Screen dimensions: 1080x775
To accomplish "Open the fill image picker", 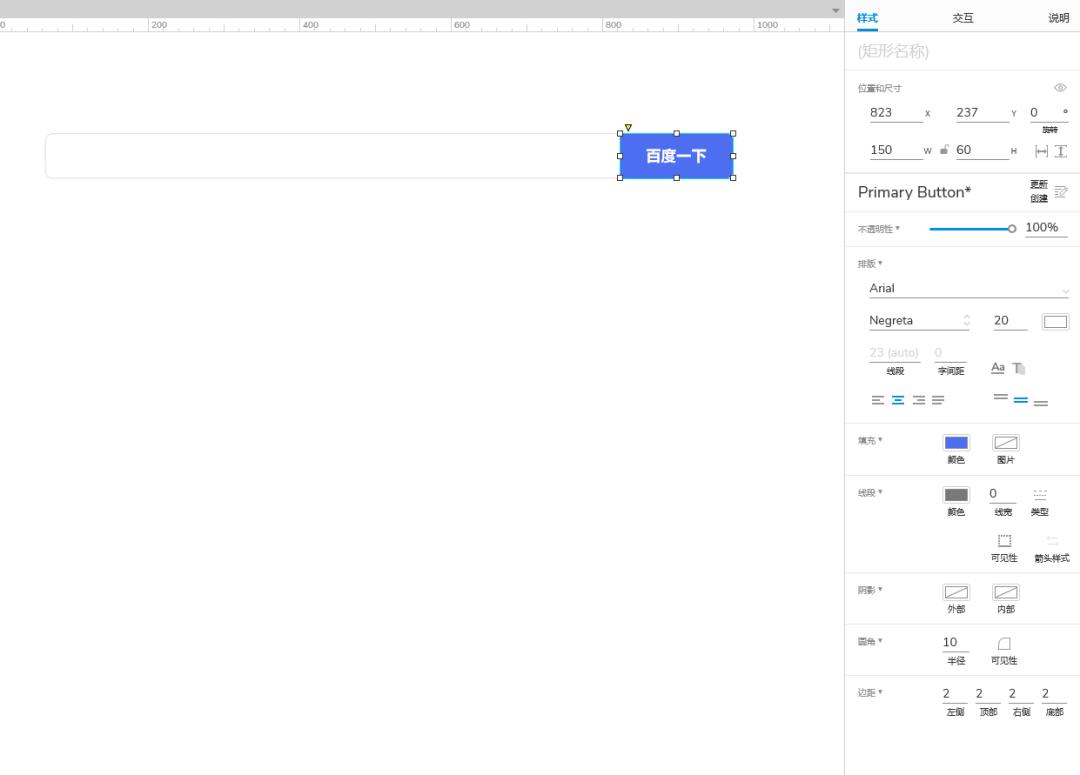I will click(1006, 443).
